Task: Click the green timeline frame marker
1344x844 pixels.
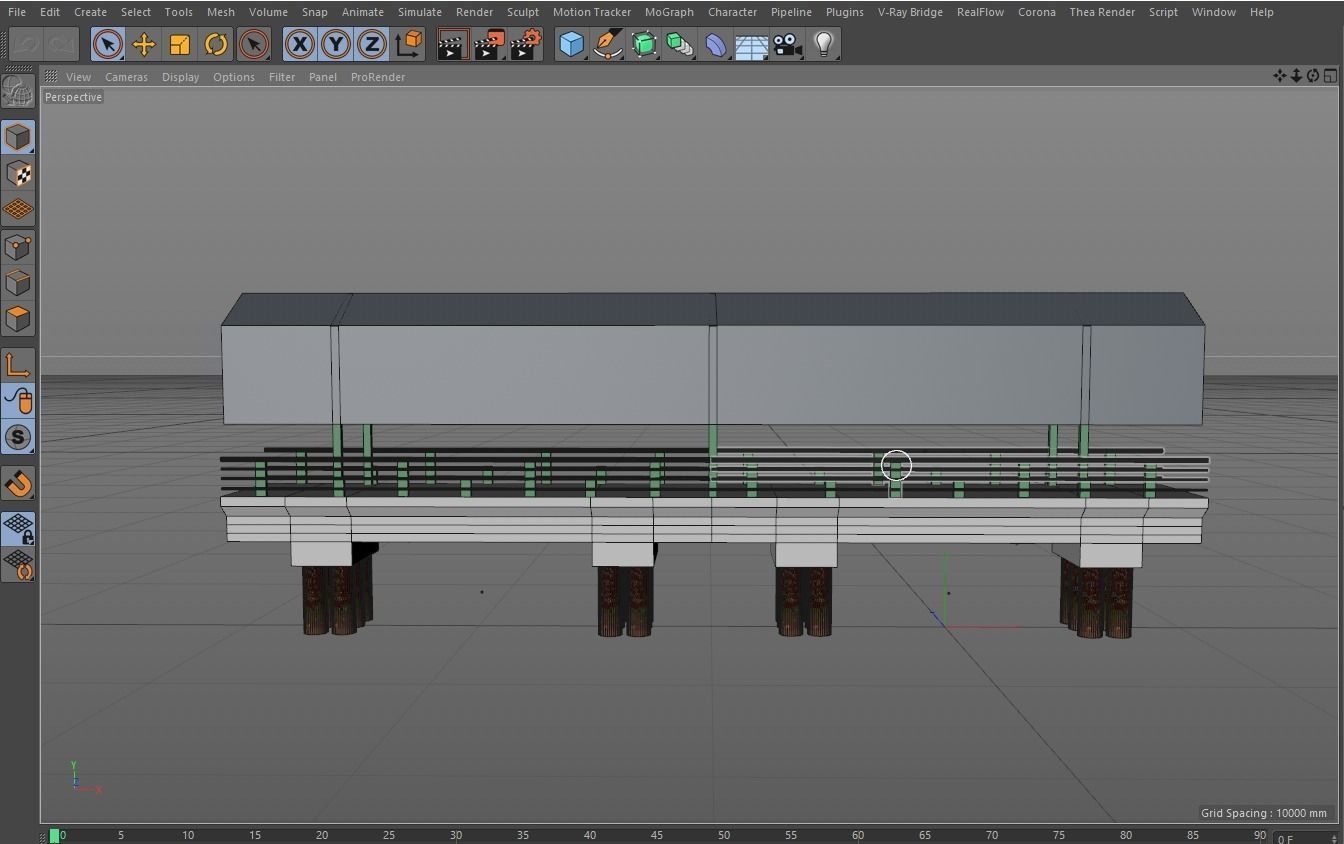Action: click(x=54, y=835)
